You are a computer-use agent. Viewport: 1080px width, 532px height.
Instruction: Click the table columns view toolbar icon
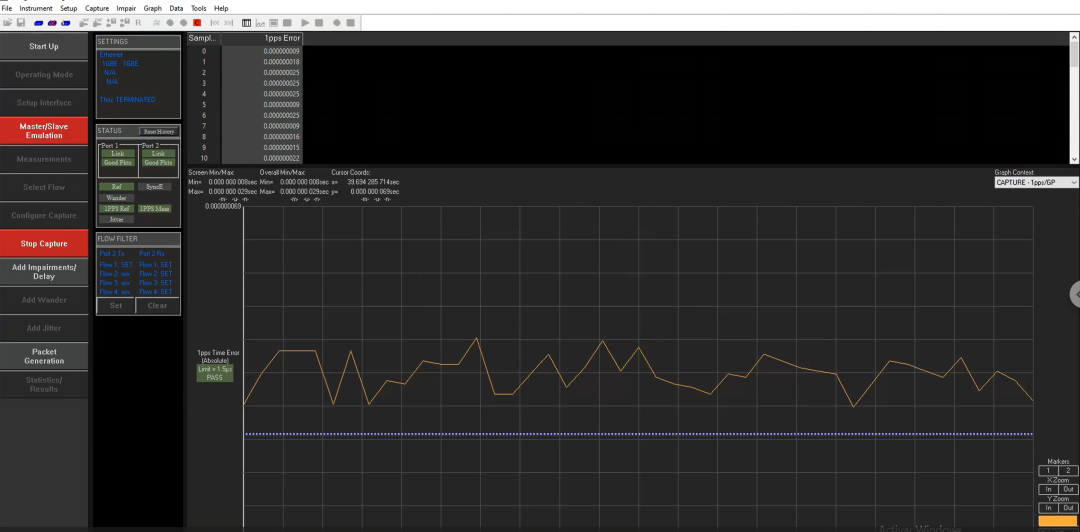[x=247, y=22]
